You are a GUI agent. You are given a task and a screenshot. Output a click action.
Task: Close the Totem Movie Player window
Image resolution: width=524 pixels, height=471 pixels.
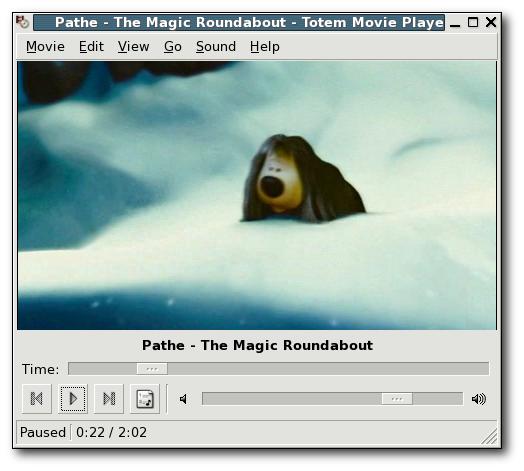point(491,22)
